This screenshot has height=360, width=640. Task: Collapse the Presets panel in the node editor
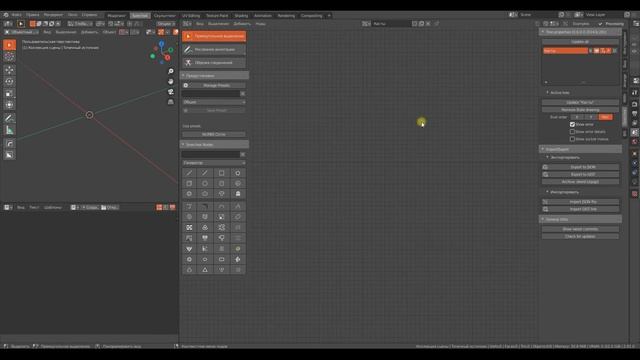[x=215, y=76]
